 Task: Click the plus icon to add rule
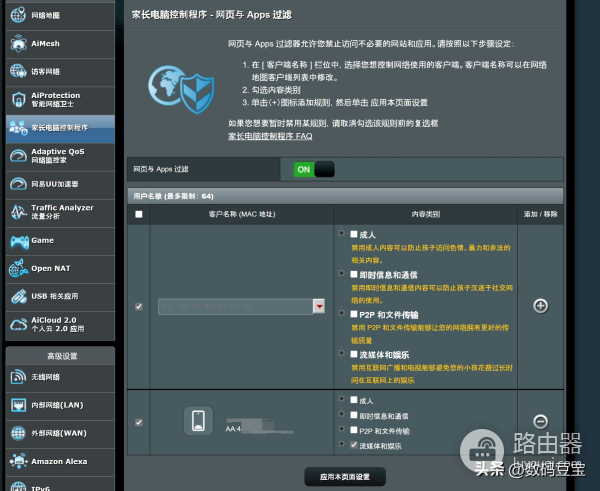(x=540, y=305)
